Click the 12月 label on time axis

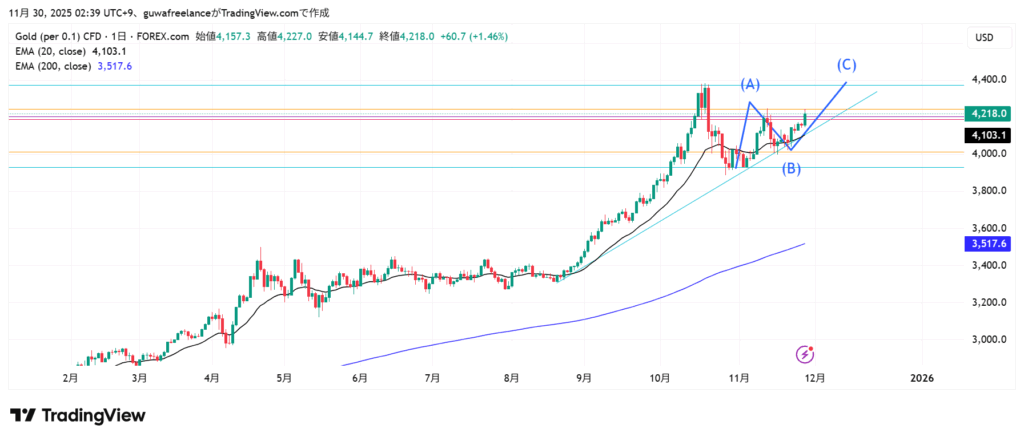(814, 378)
